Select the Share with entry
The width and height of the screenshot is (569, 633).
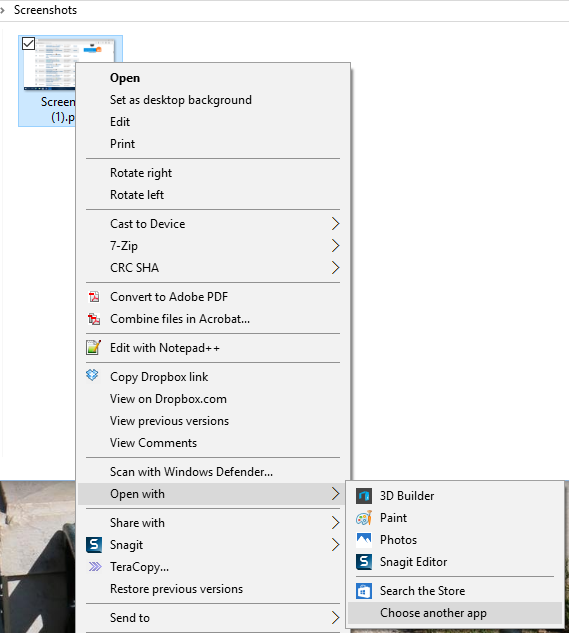[x=213, y=523]
